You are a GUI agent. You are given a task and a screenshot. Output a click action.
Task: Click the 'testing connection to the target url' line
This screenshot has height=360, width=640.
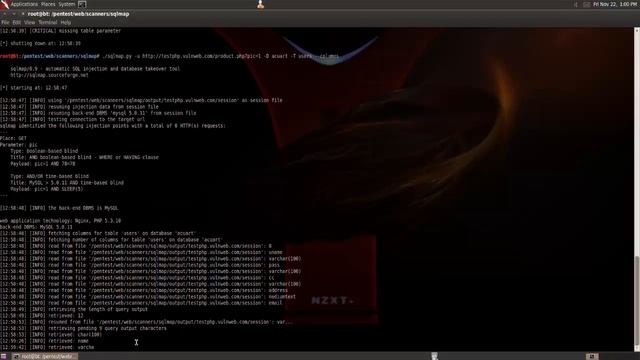coord(73,120)
